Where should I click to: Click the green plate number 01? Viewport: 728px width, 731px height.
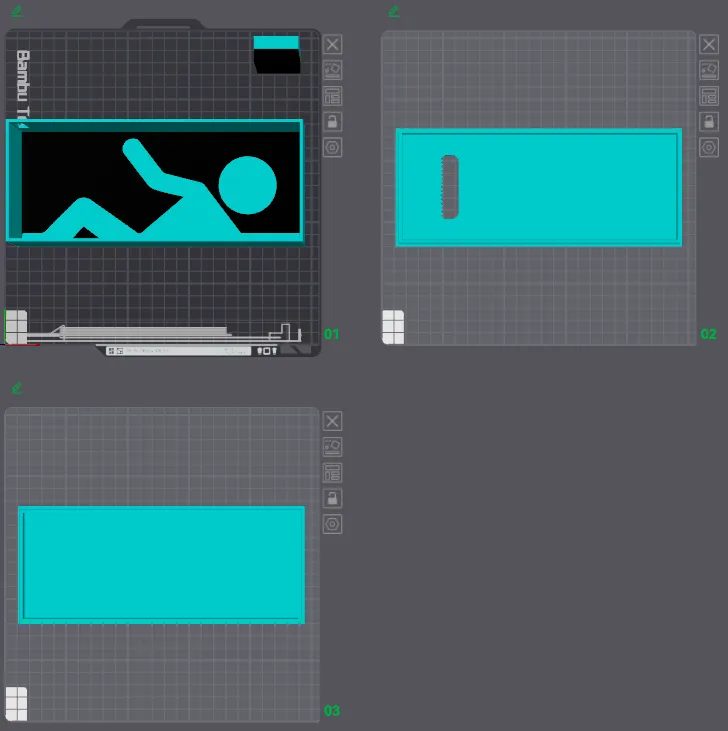pyautogui.click(x=331, y=334)
